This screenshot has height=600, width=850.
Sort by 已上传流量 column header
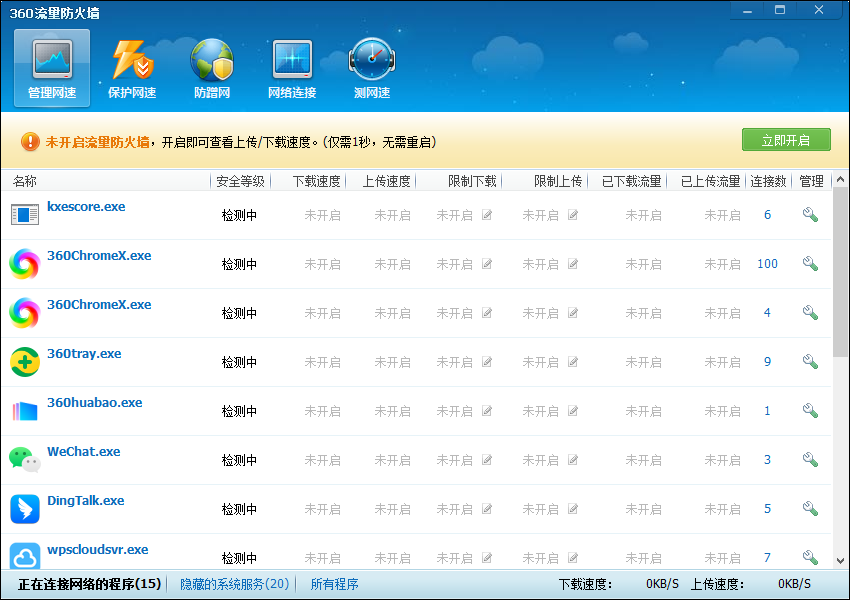pyautogui.click(x=711, y=181)
